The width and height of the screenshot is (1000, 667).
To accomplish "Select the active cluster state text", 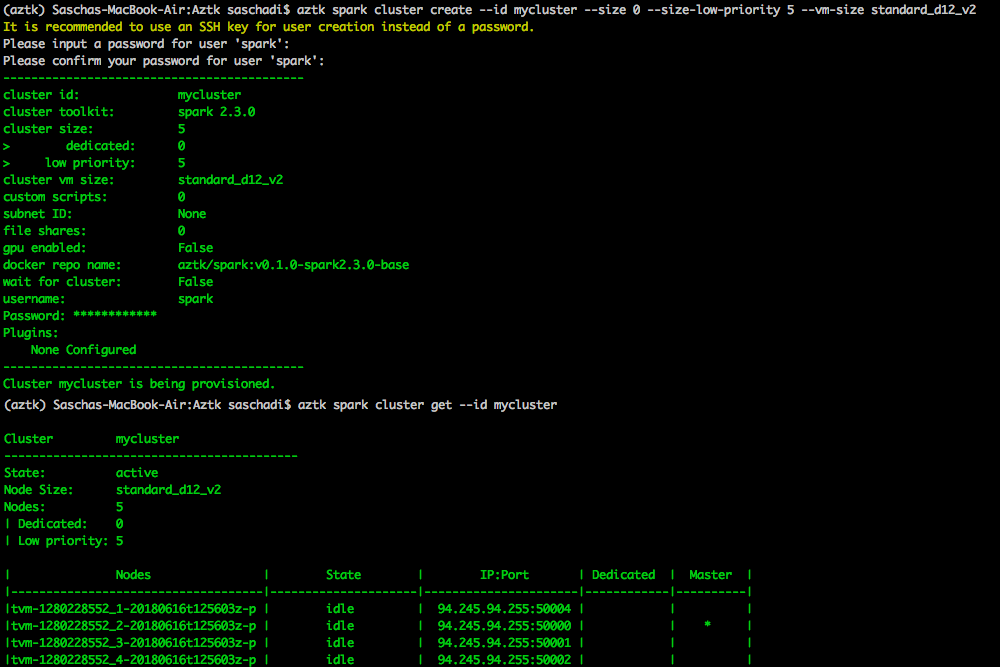I will pyautogui.click(x=137, y=472).
